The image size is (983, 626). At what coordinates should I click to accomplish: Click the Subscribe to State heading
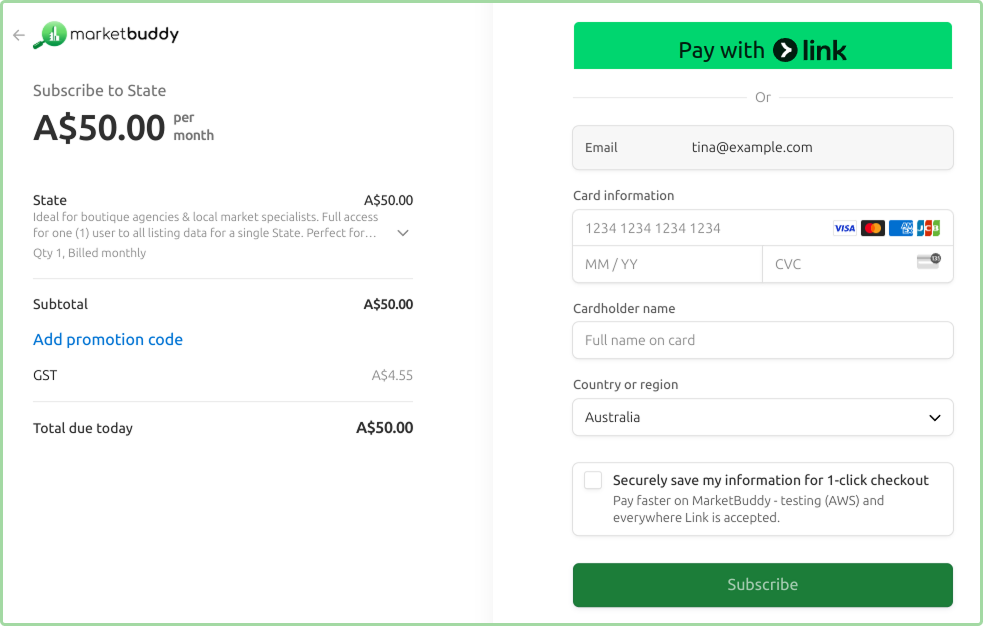(x=100, y=91)
